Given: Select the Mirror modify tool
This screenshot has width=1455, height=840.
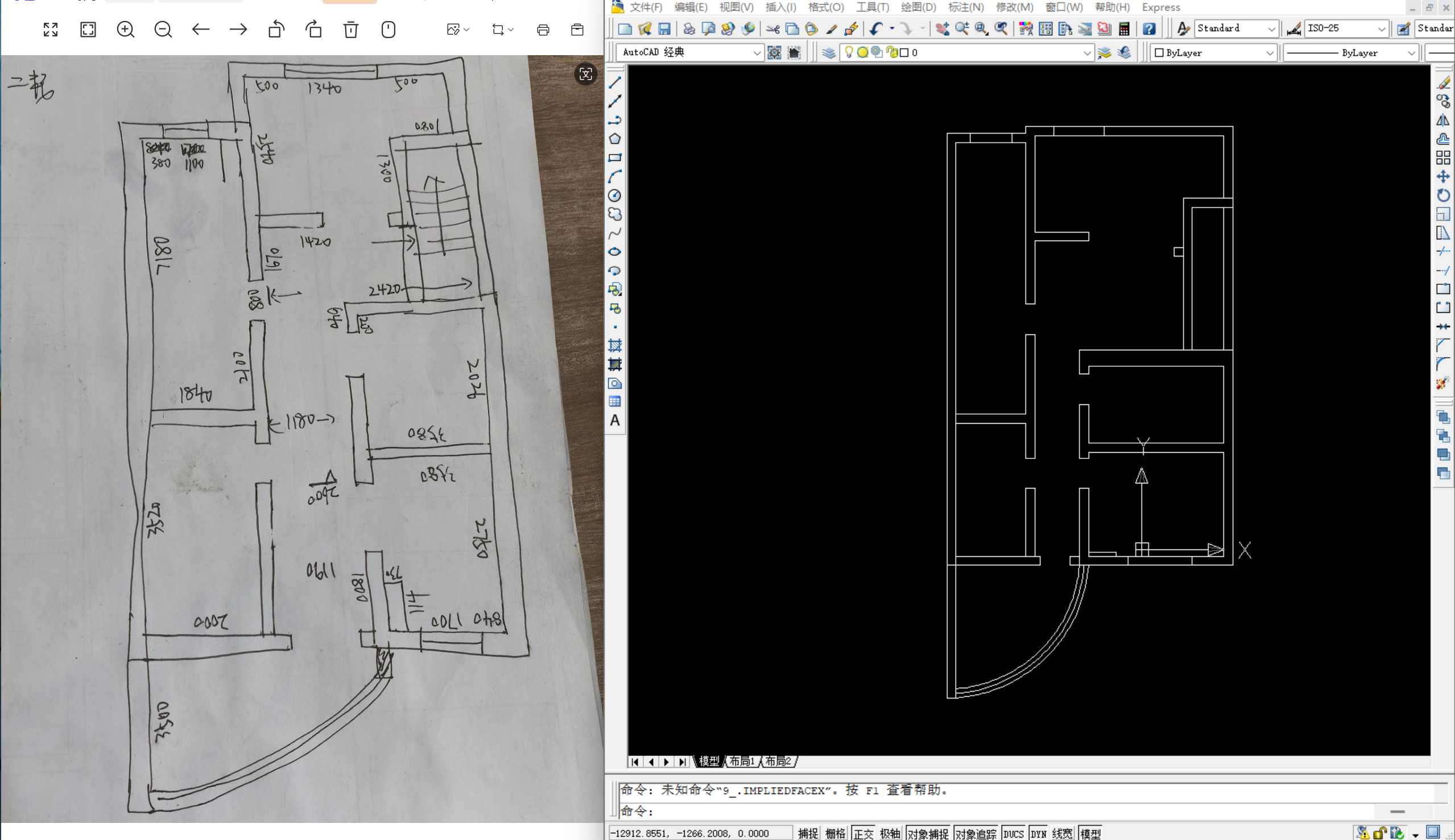Looking at the screenshot, I should tap(1442, 120).
